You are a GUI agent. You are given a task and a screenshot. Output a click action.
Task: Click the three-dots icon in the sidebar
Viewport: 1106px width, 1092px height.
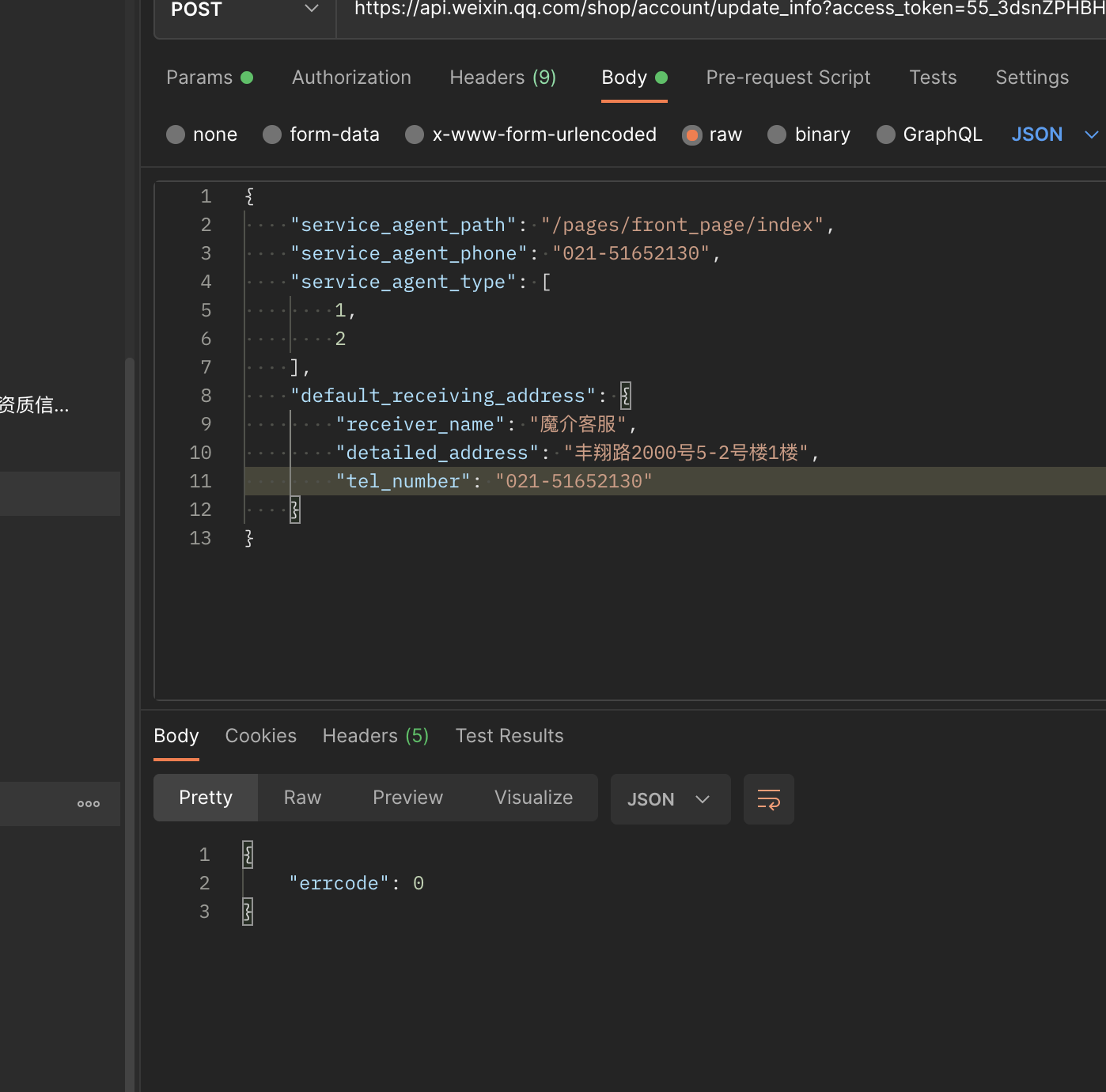89,804
